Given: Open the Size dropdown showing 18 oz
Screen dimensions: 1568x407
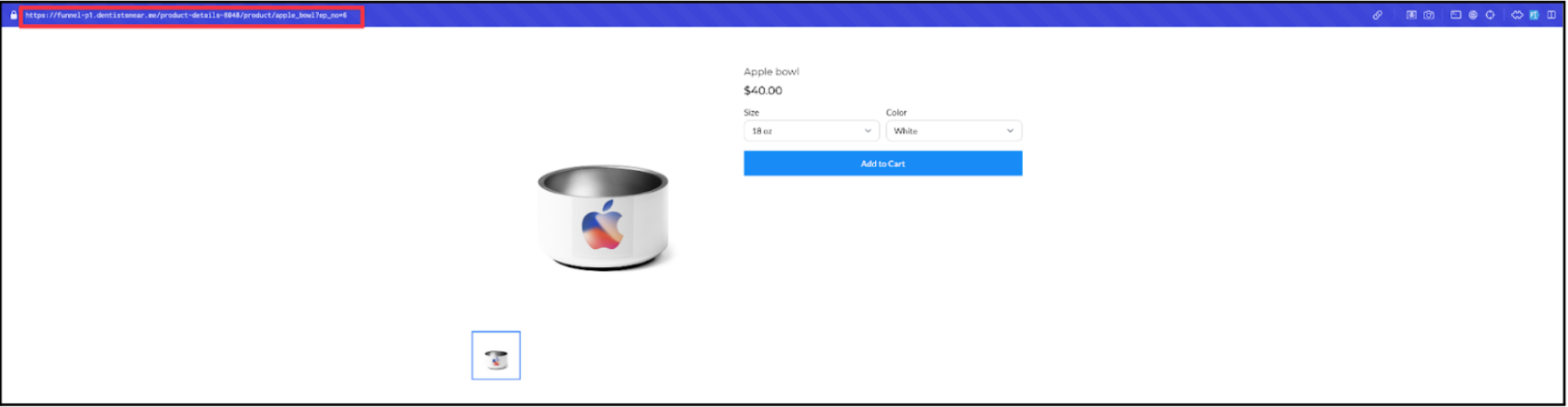Looking at the screenshot, I should pyautogui.click(x=812, y=131).
